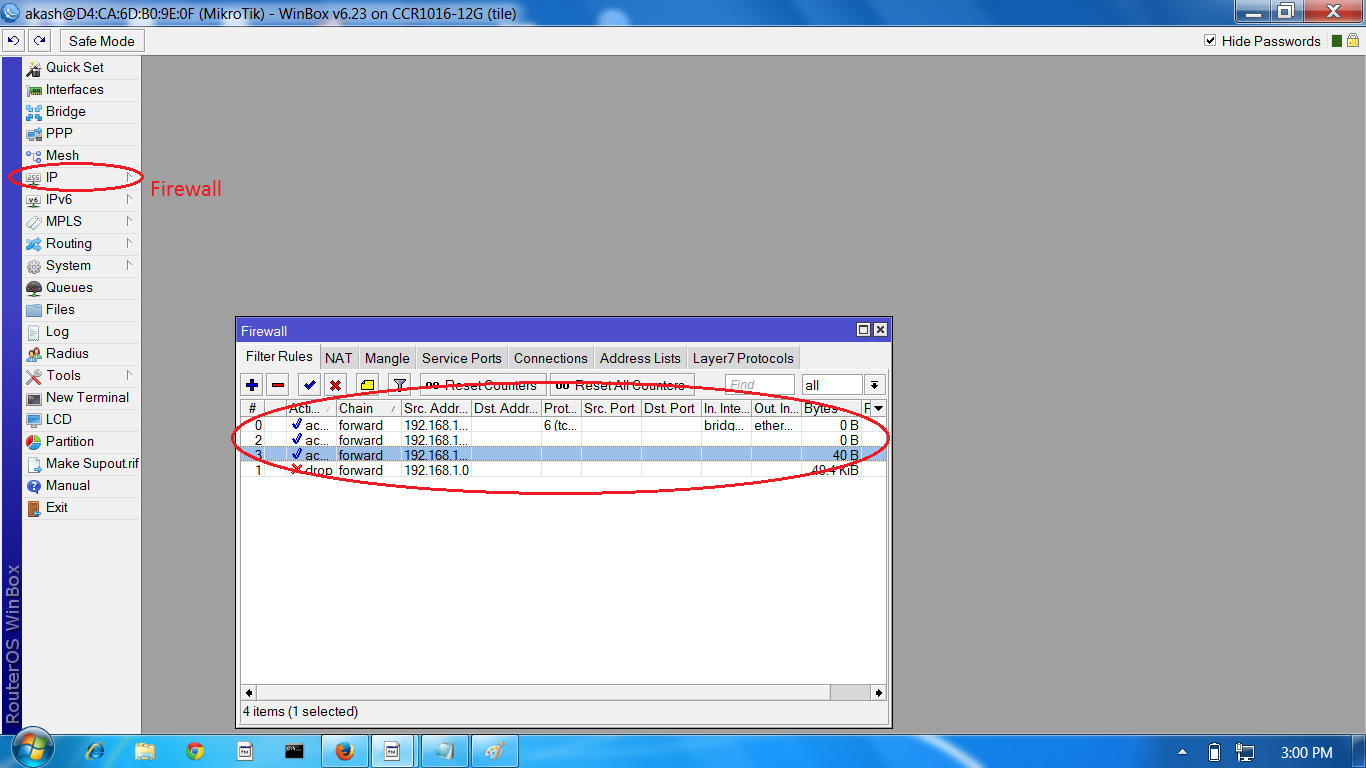Expand the System submenu
Screen dimensions: 1366x768
point(129,265)
